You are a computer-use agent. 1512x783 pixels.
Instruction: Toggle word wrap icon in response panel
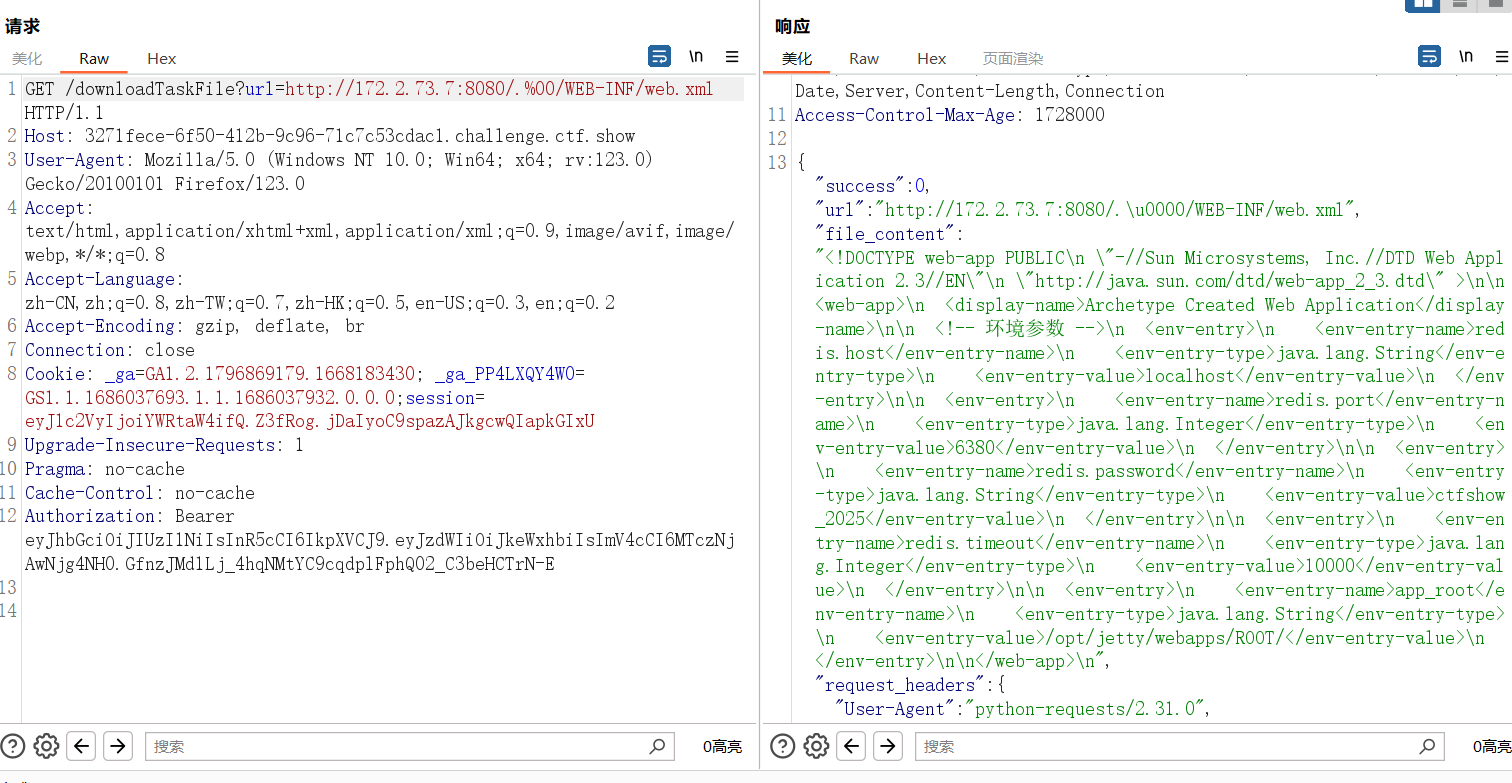point(1430,56)
